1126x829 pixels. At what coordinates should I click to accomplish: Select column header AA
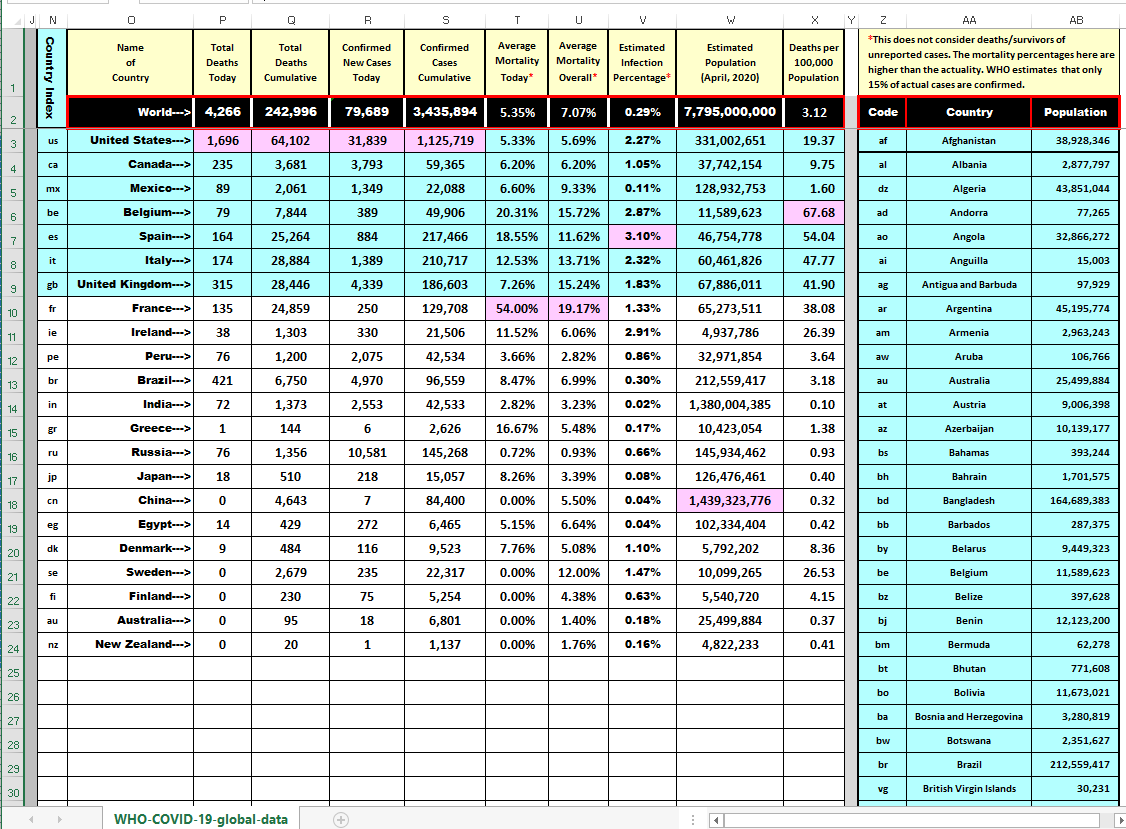pyautogui.click(x=969, y=20)
